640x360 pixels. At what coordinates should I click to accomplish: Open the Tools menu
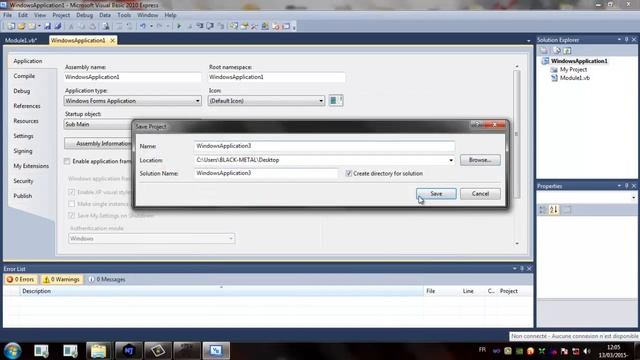pyautogui.click(x=124, y=15)
